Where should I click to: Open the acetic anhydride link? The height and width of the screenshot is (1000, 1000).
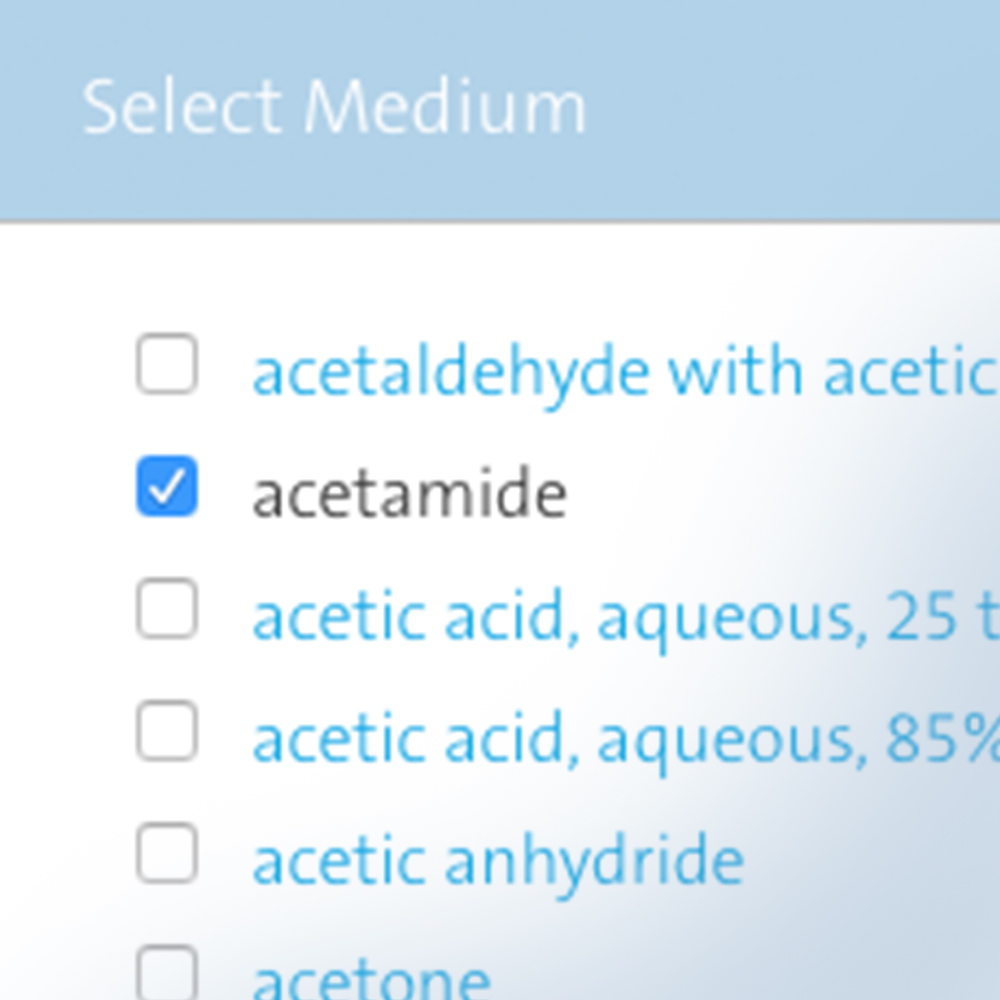tap(498, 864)
